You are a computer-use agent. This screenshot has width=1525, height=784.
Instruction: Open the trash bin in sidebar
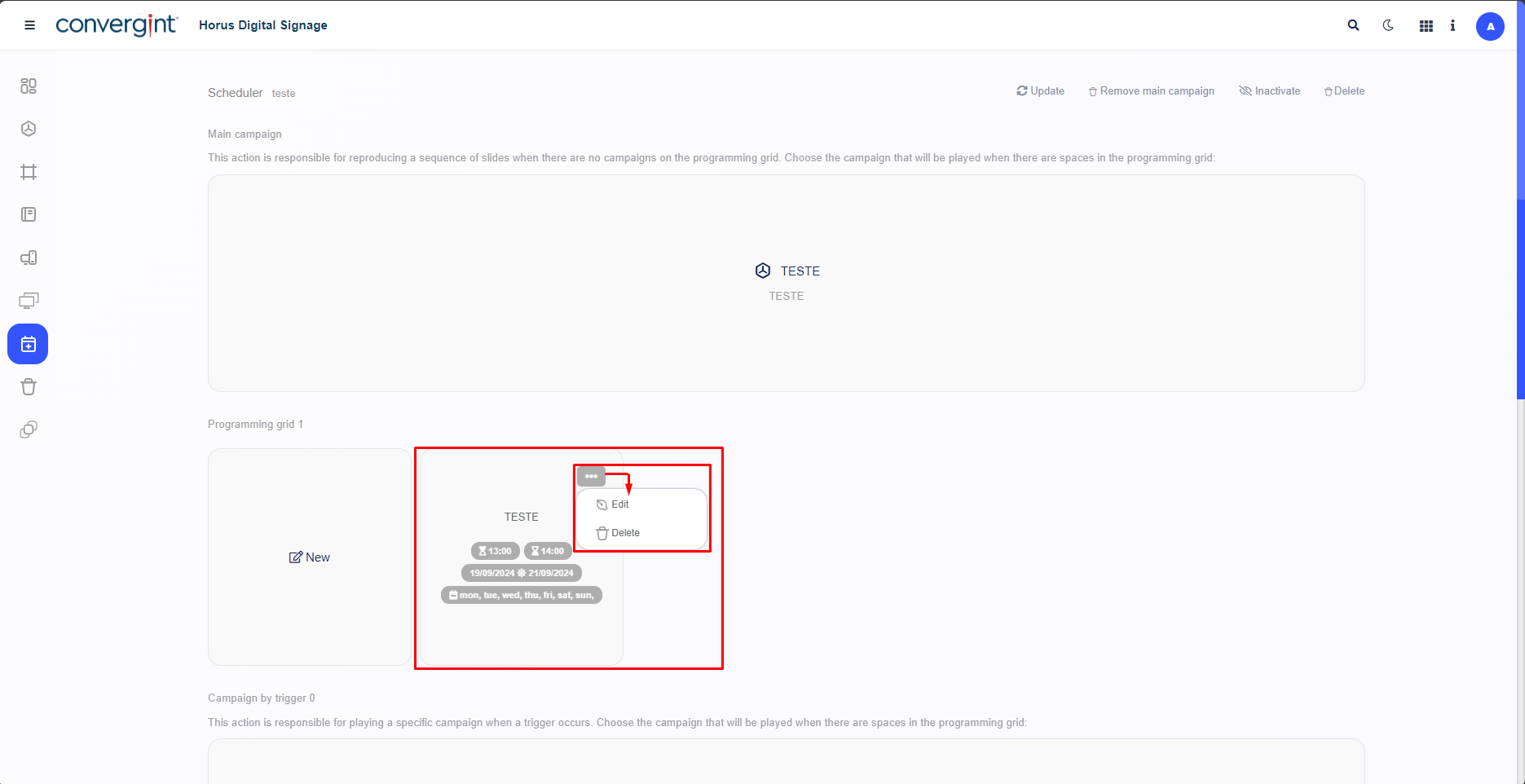[29, 387]
